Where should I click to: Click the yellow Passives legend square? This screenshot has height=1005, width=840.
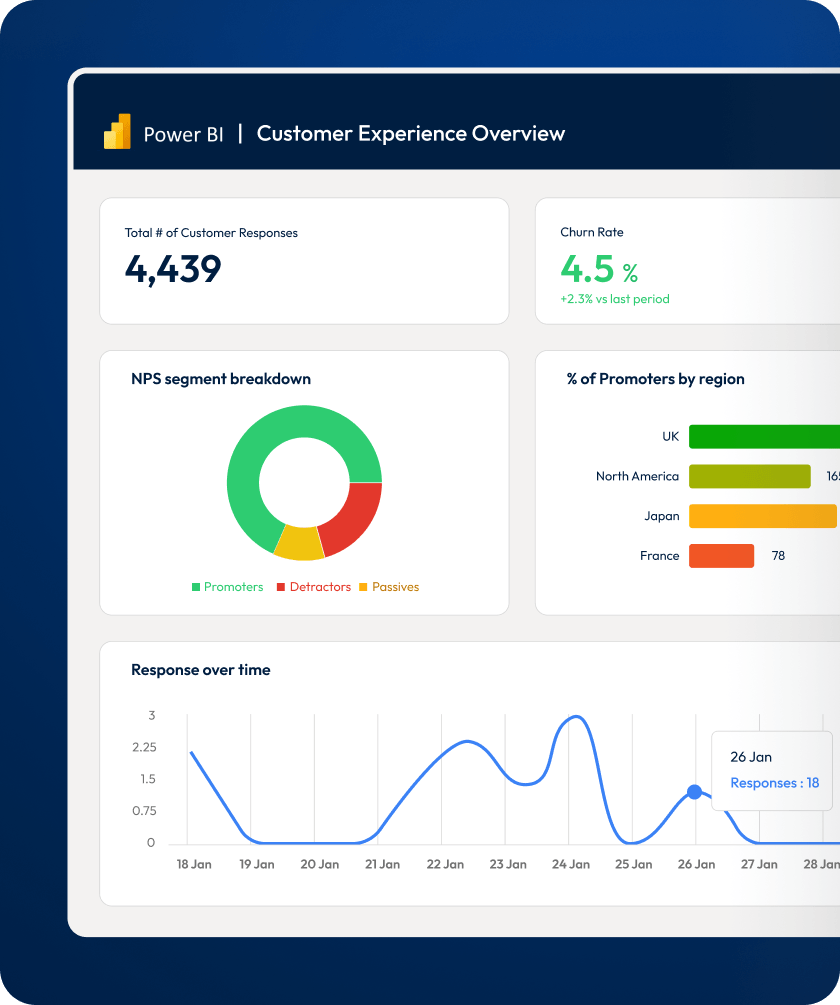(363, 587)
